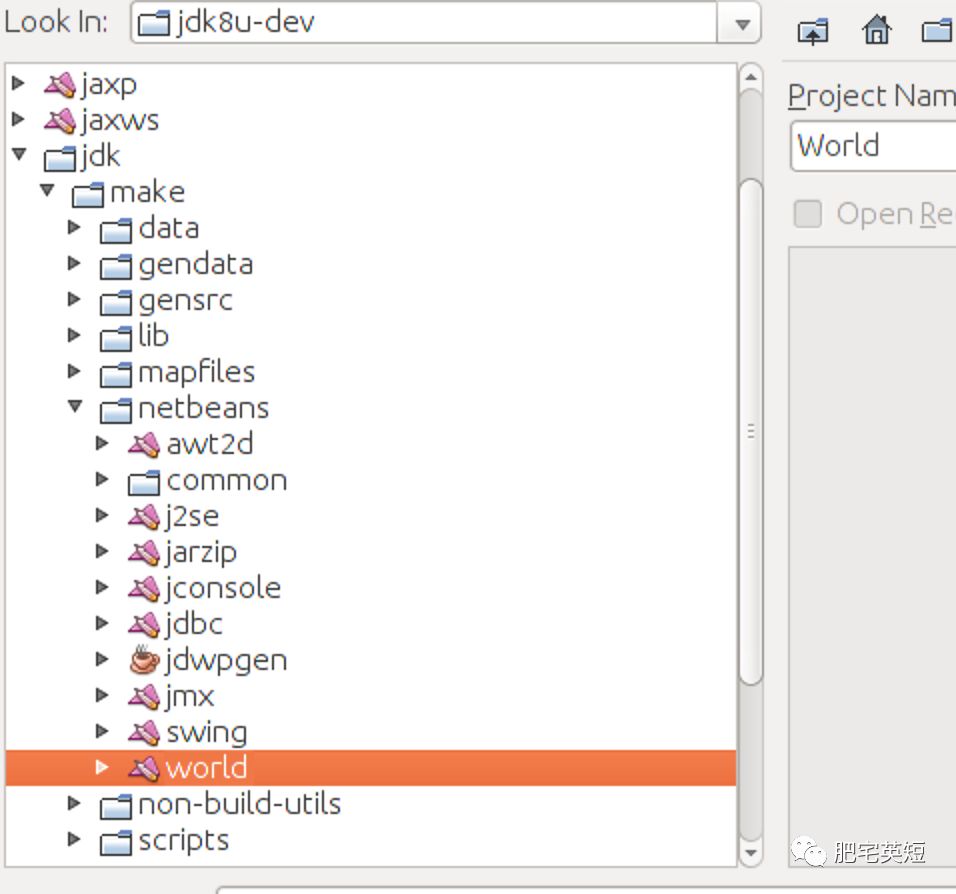
Task: Click the jdbc project icon
Action: pos(144,625)
